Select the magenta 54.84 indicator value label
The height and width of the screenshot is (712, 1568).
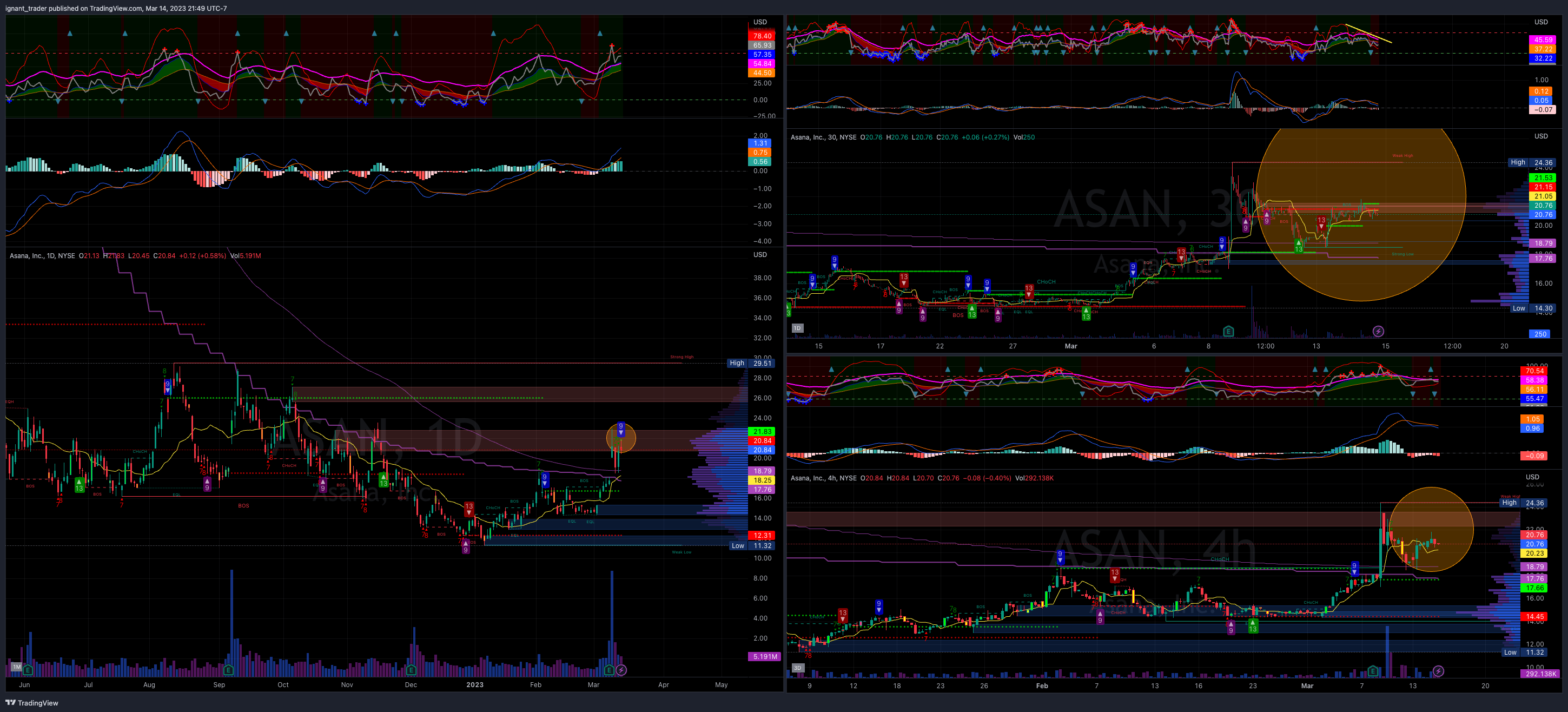[x=762, y=63]
